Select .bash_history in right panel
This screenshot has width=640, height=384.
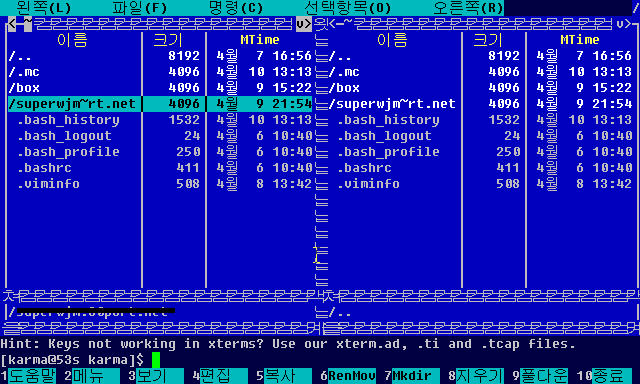tap(480, 120)
